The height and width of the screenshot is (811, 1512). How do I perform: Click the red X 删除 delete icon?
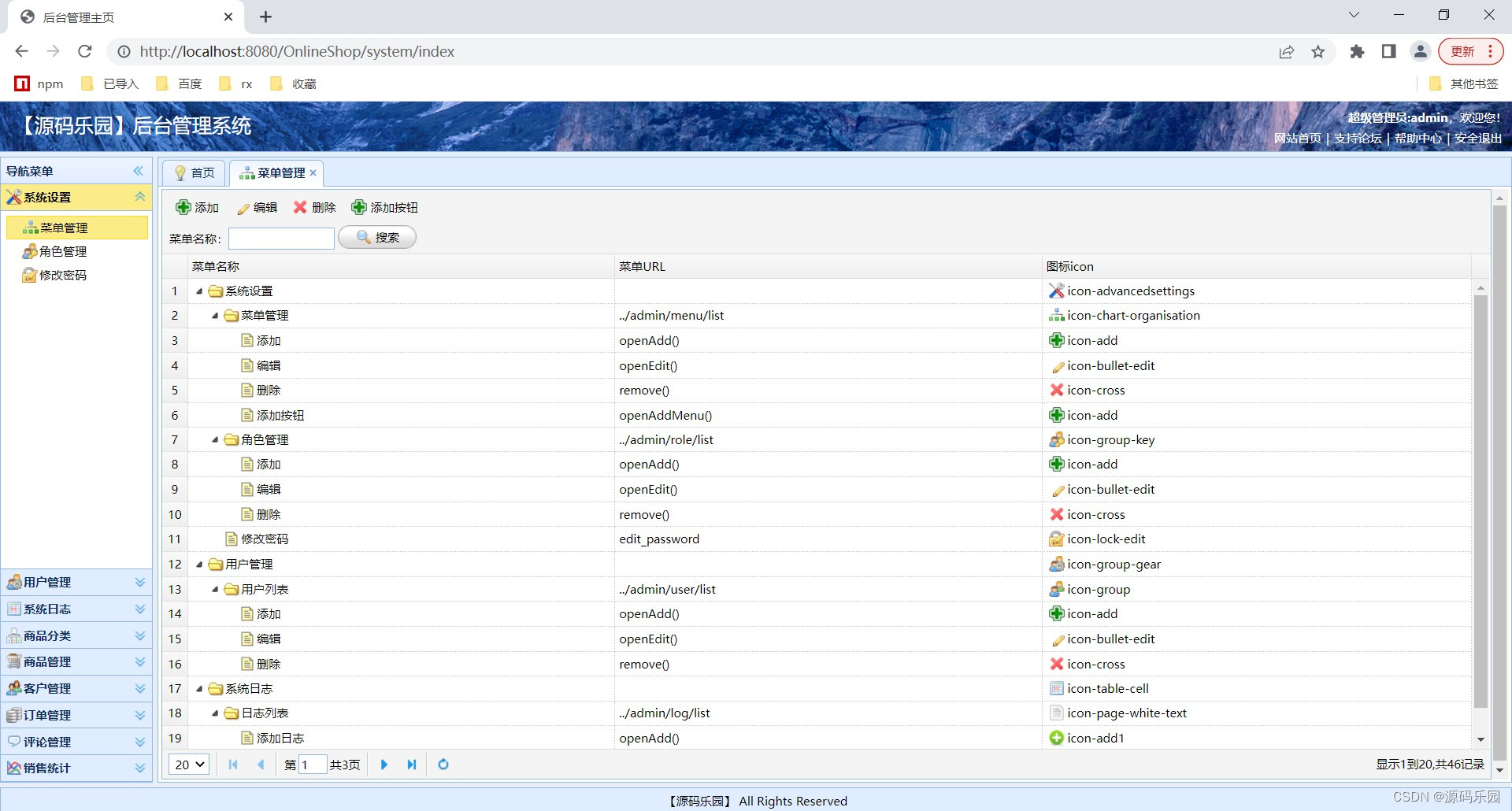pyautogui.click(x=300, y=207)
